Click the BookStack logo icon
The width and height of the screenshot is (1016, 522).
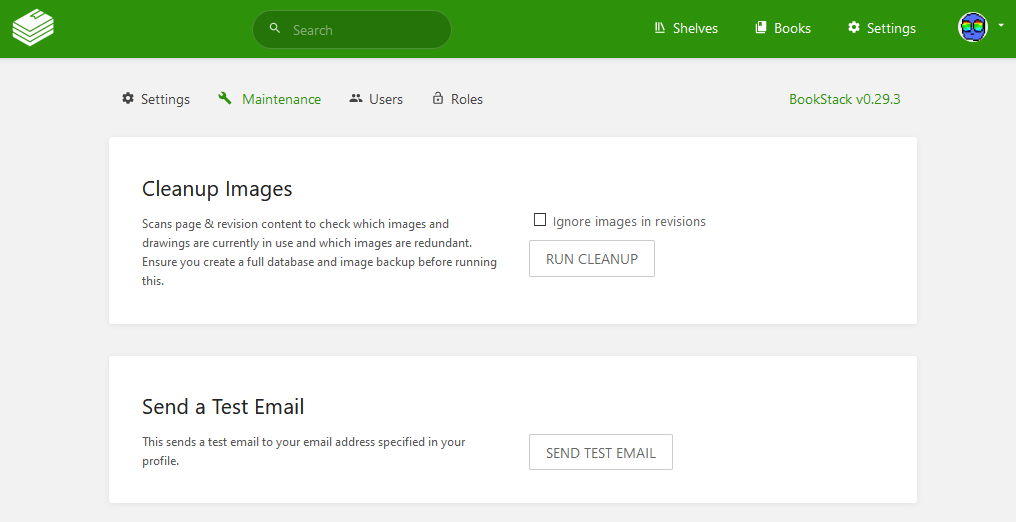[33, 28]
